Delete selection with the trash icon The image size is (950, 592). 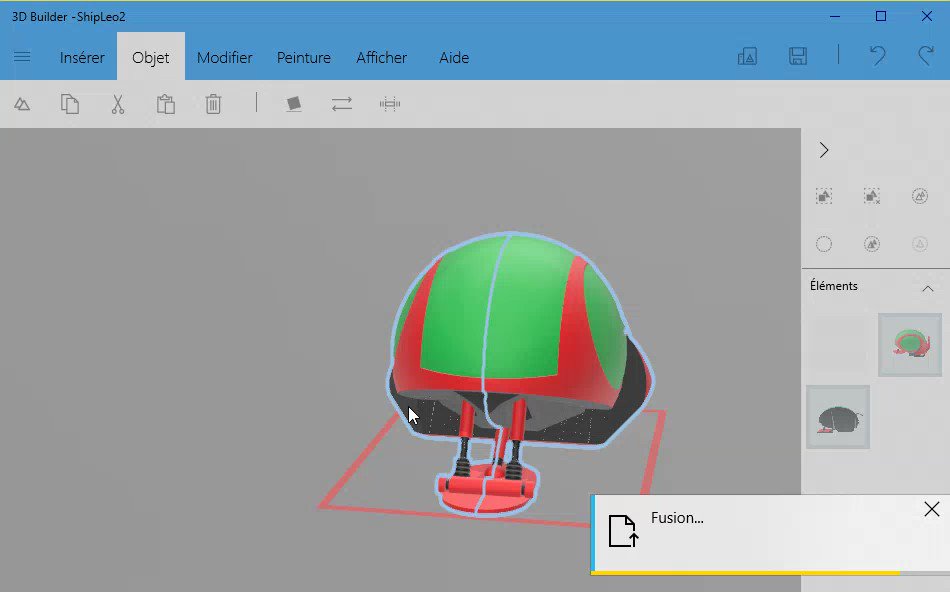click(x=213, y=104)
